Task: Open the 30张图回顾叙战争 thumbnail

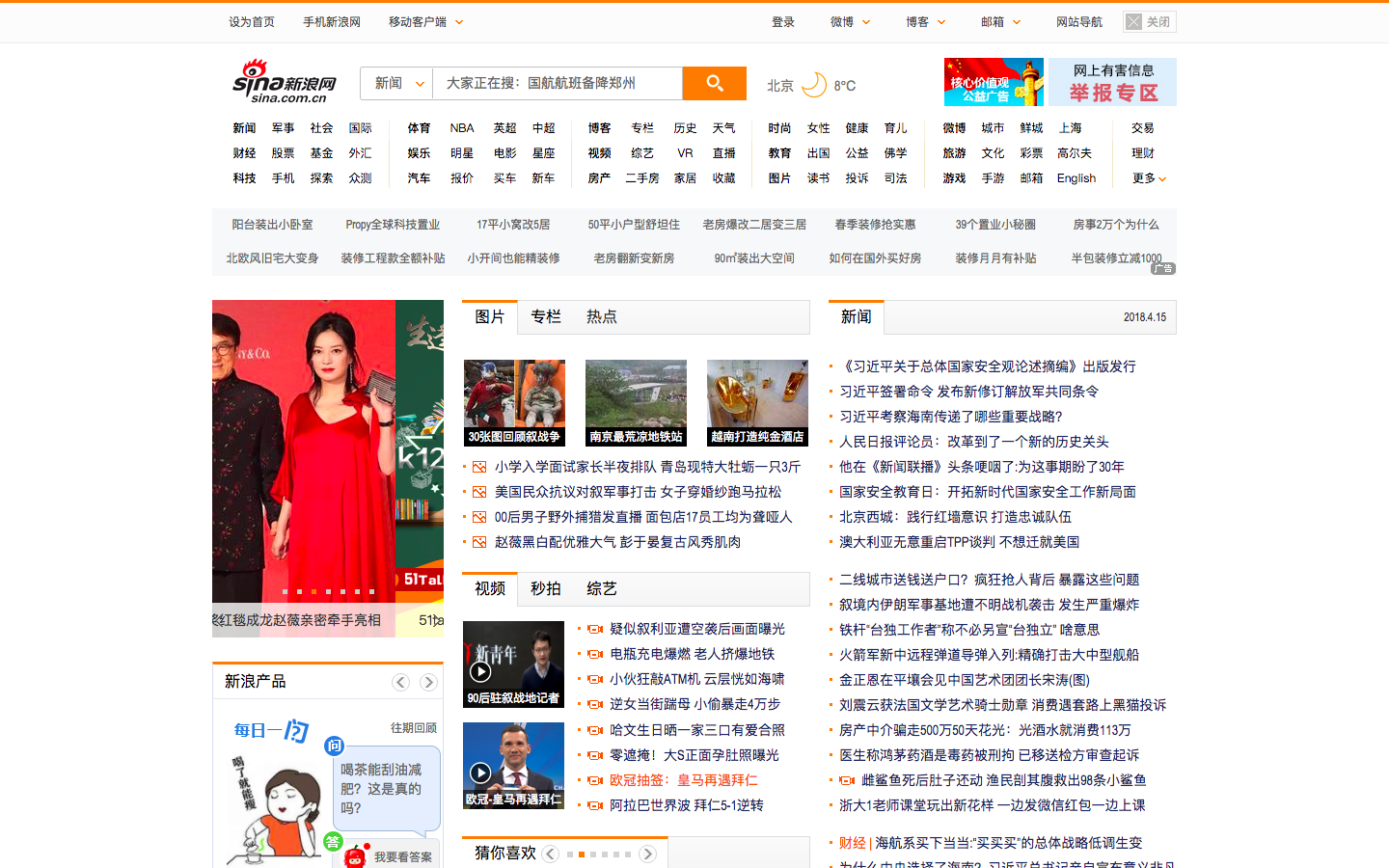Action: coord(514,403)
